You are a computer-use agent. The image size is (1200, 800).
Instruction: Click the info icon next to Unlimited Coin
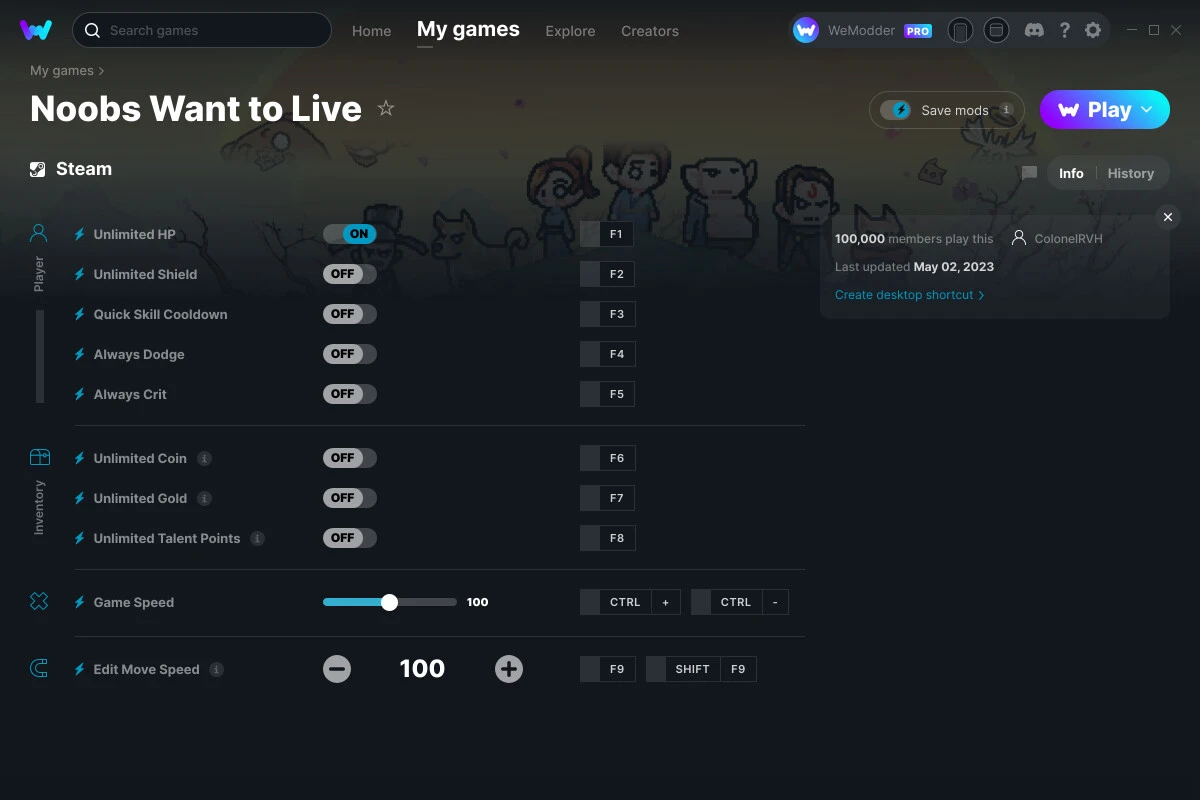point(204,458)
